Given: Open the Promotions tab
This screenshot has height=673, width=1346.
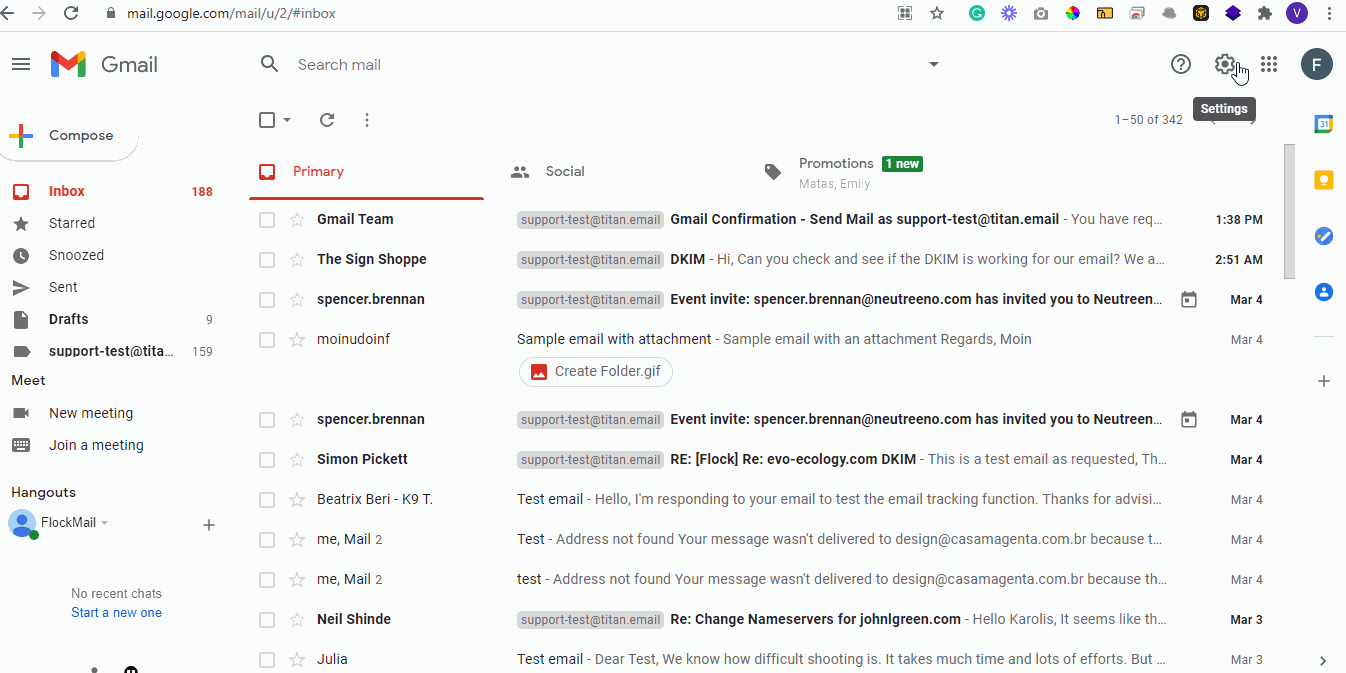Looking at the screenshot, I should click(x=836, y=163).
